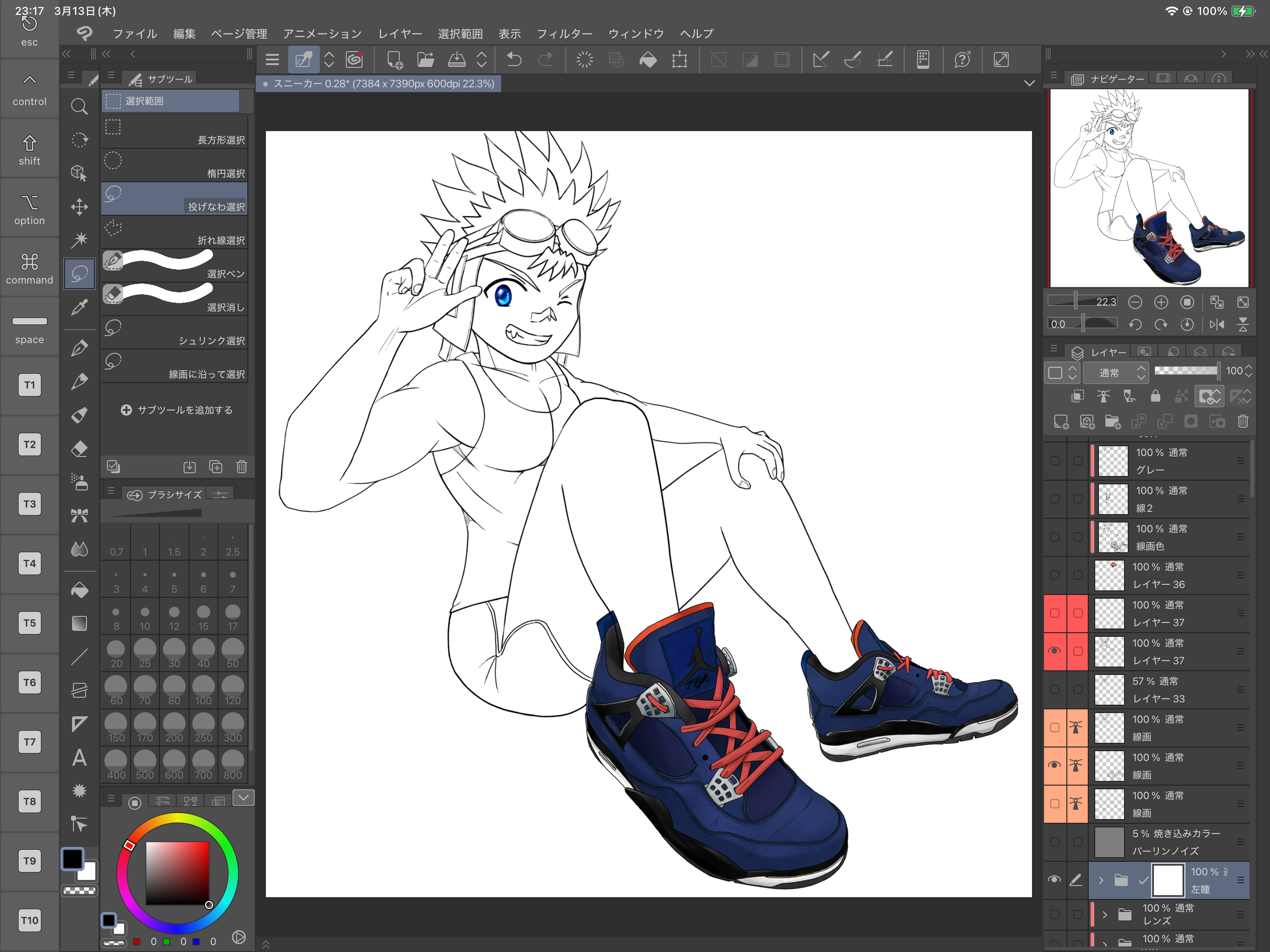Lock layer with padlock icon
Viewport: 1270px width, 952px height.
pos(1156,396)
